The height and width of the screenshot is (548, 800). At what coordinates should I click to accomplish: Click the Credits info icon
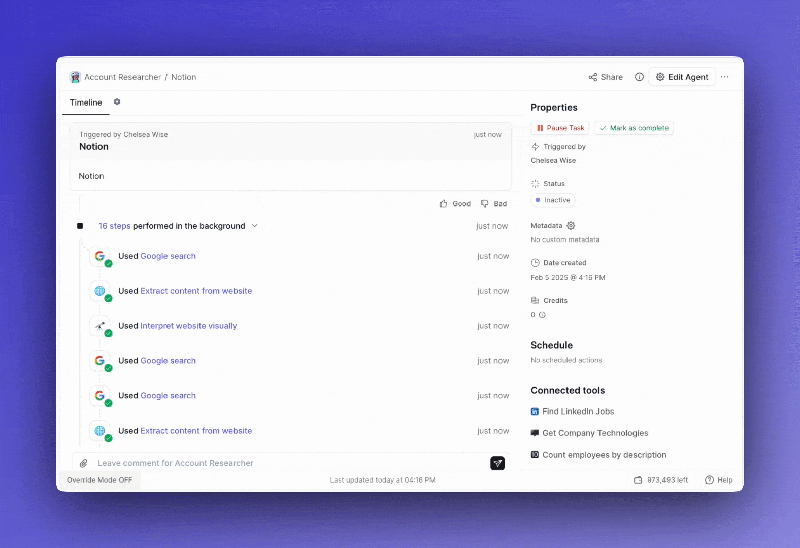tap(542, 314)
